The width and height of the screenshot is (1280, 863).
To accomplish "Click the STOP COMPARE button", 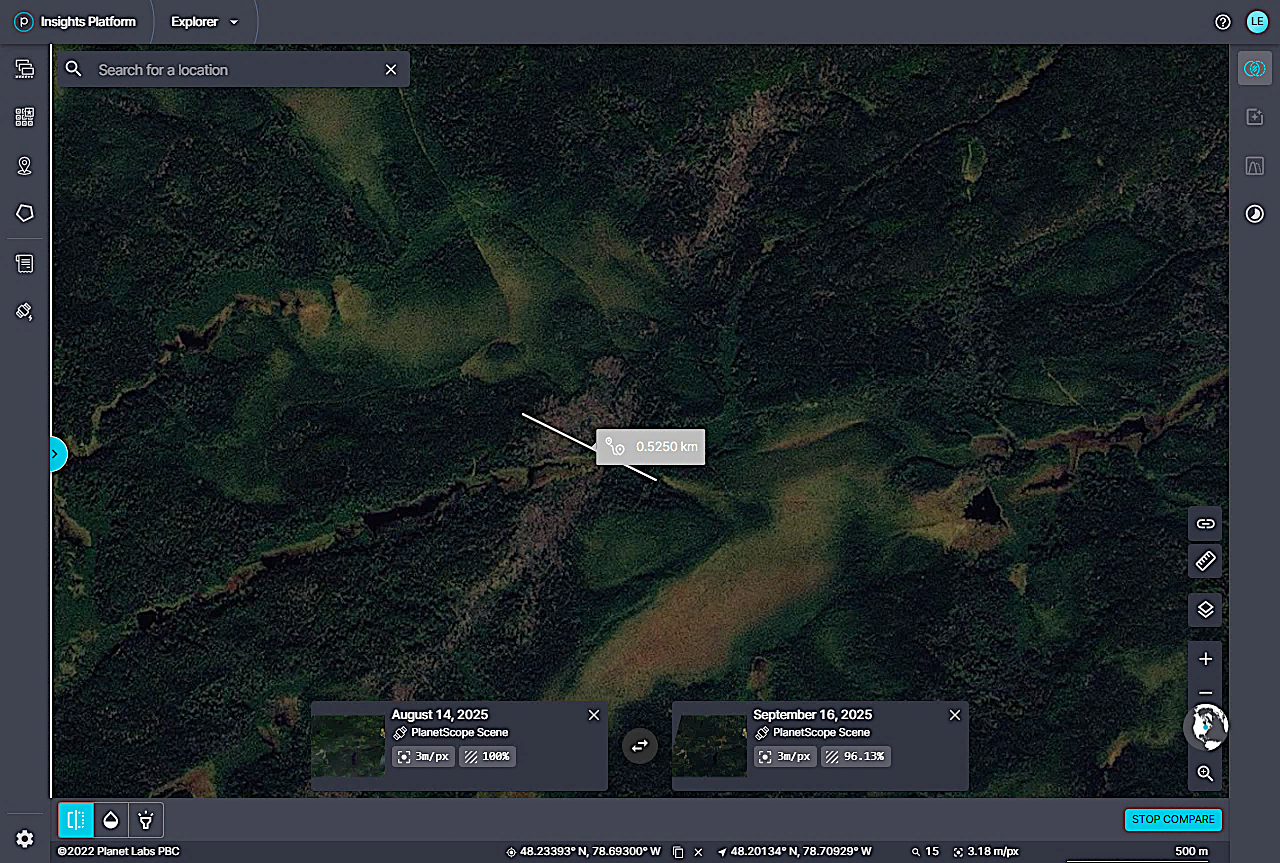I will point(1173,819).
